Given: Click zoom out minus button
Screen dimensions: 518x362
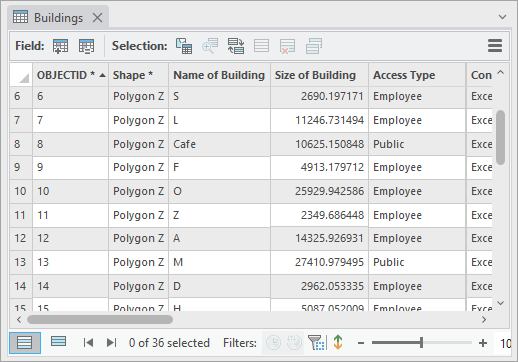Looking at the screenshot, I should [361, 343].
